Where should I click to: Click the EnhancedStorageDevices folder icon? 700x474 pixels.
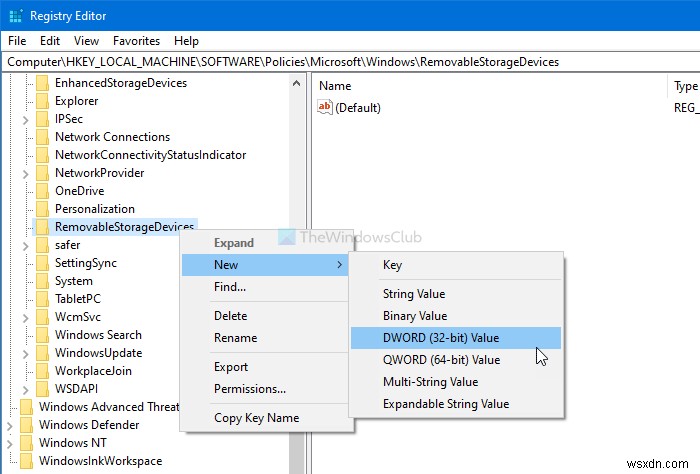coord(42,83)
